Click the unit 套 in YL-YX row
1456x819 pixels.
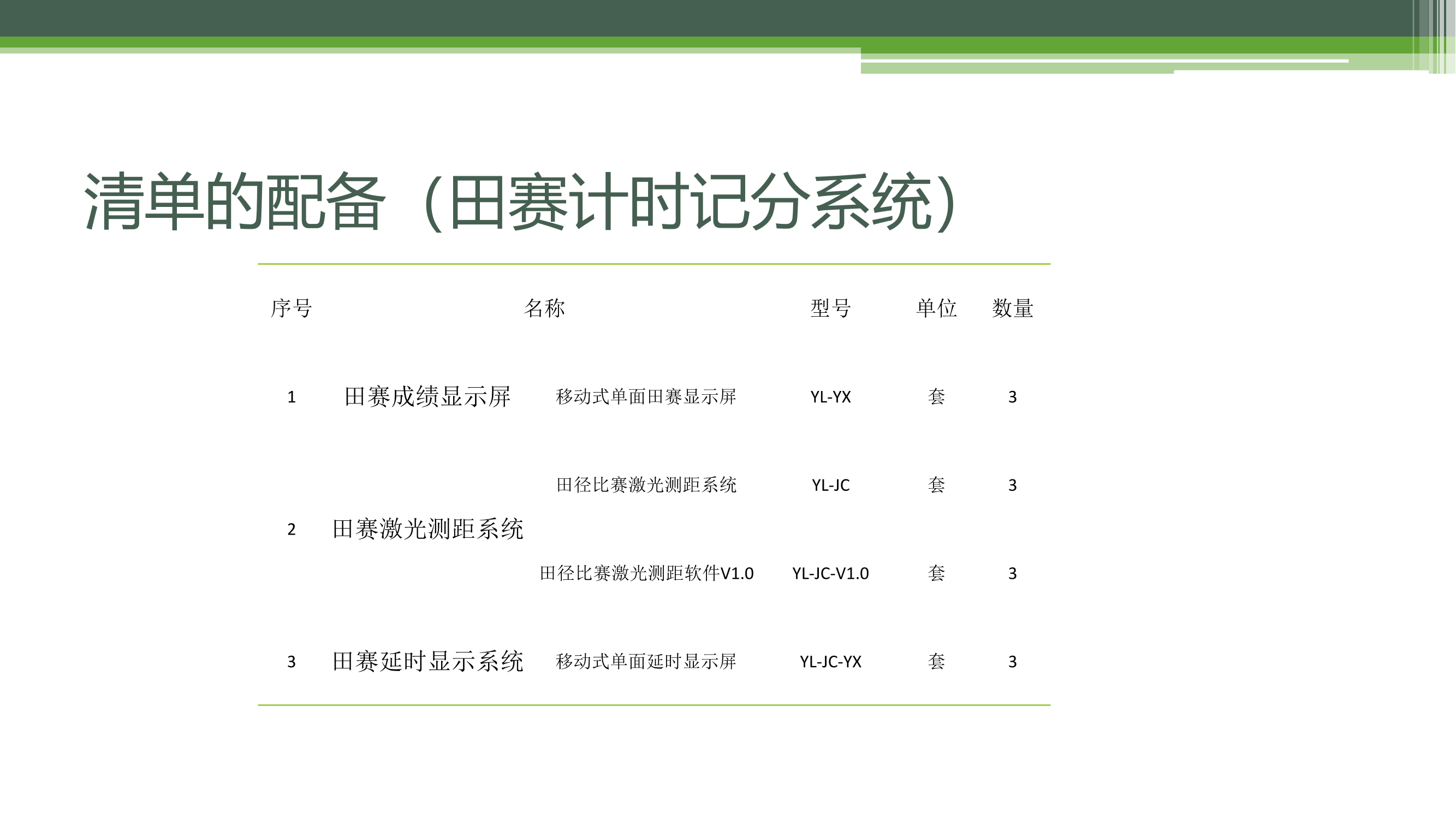(x=936, y=396)
